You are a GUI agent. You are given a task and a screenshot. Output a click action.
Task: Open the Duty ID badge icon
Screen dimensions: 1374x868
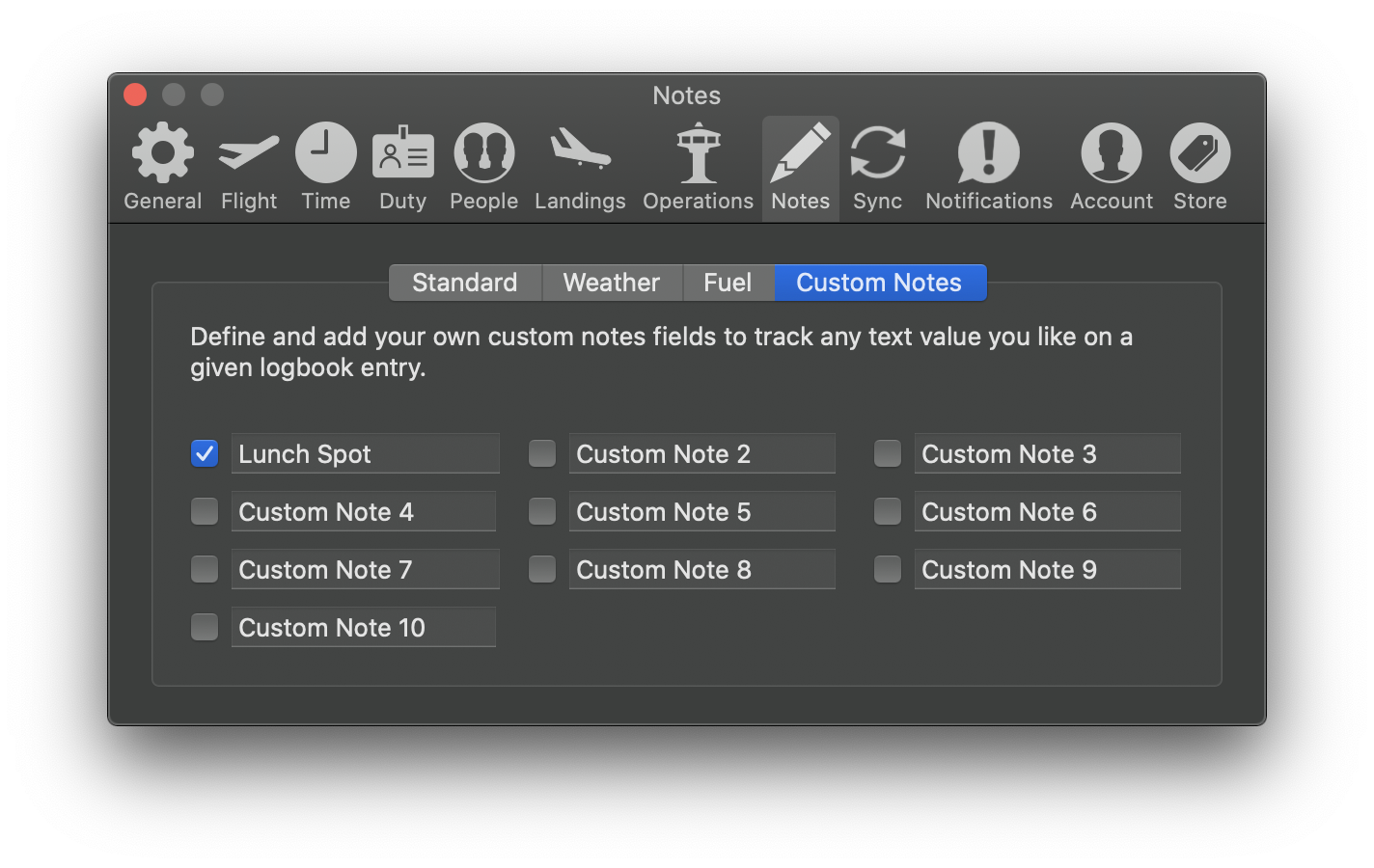pyautogui.click(x=402, y=152)
